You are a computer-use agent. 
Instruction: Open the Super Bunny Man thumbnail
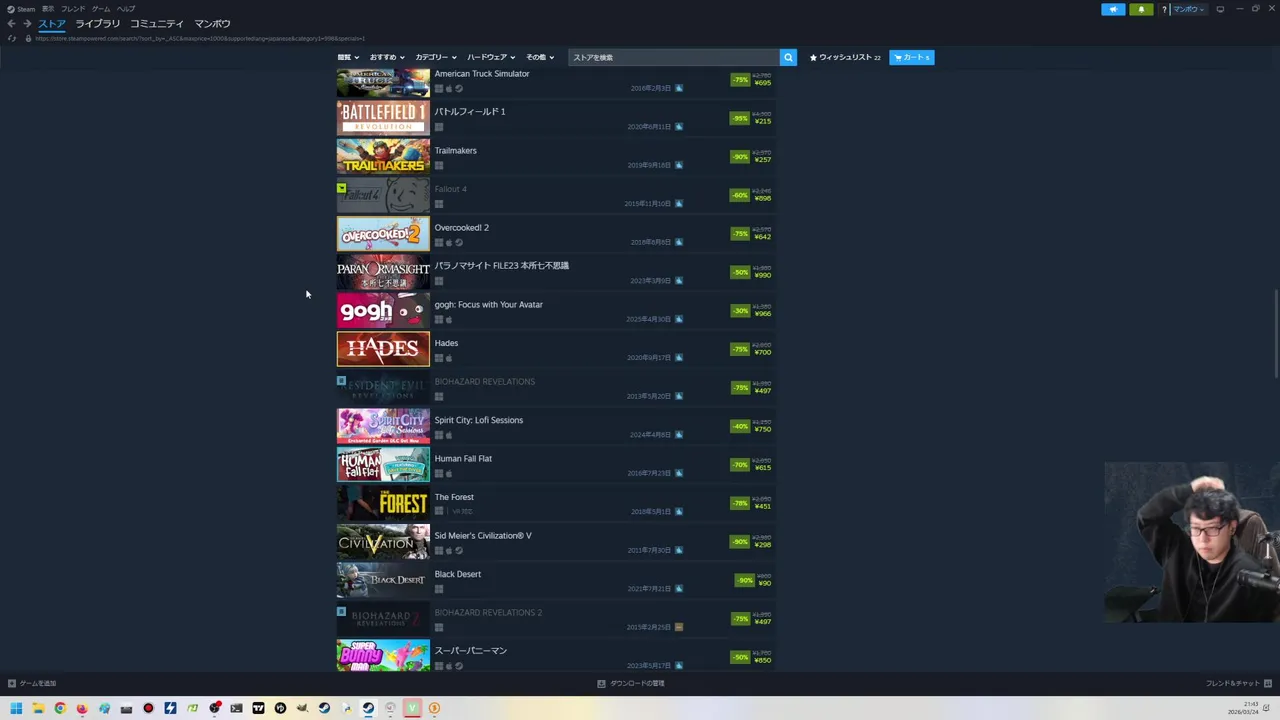click(383, 656)
